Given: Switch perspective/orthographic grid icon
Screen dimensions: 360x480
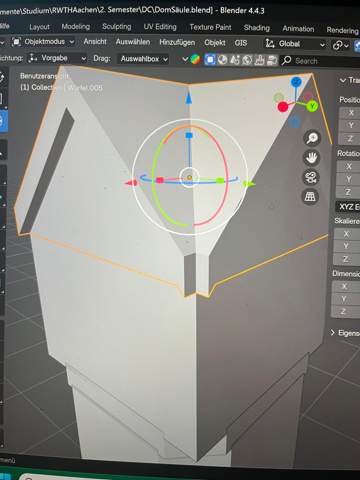Looking at the screenshot, I should (310, 197).
